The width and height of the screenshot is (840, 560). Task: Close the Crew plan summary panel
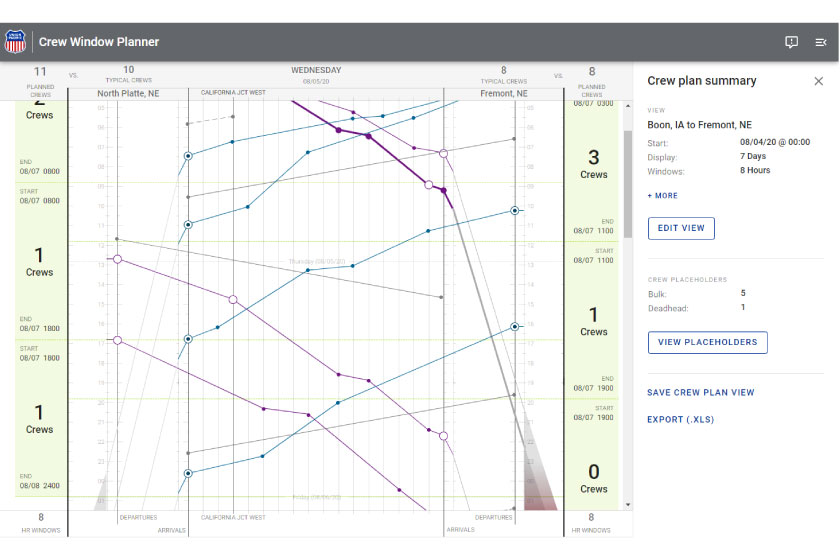click(x=819, y=81)
